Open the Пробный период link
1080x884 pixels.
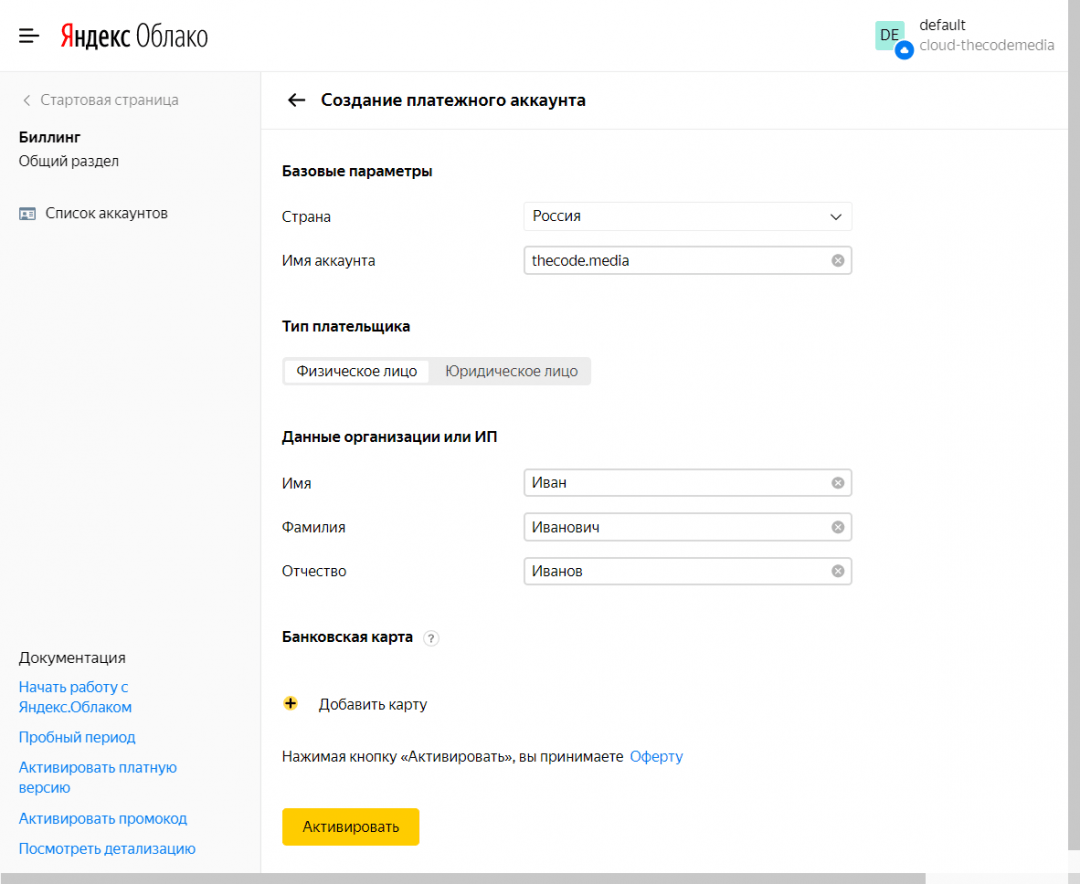tap(77, 737)
